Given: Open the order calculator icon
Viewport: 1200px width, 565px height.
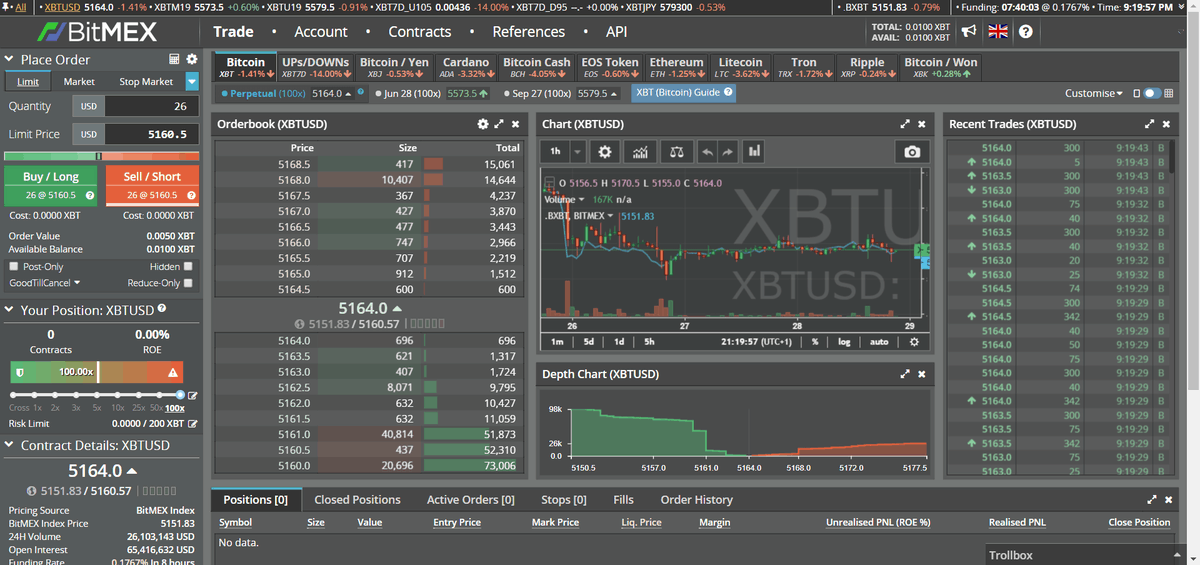Looking at the screenshot, I should (x=175, y=59).
